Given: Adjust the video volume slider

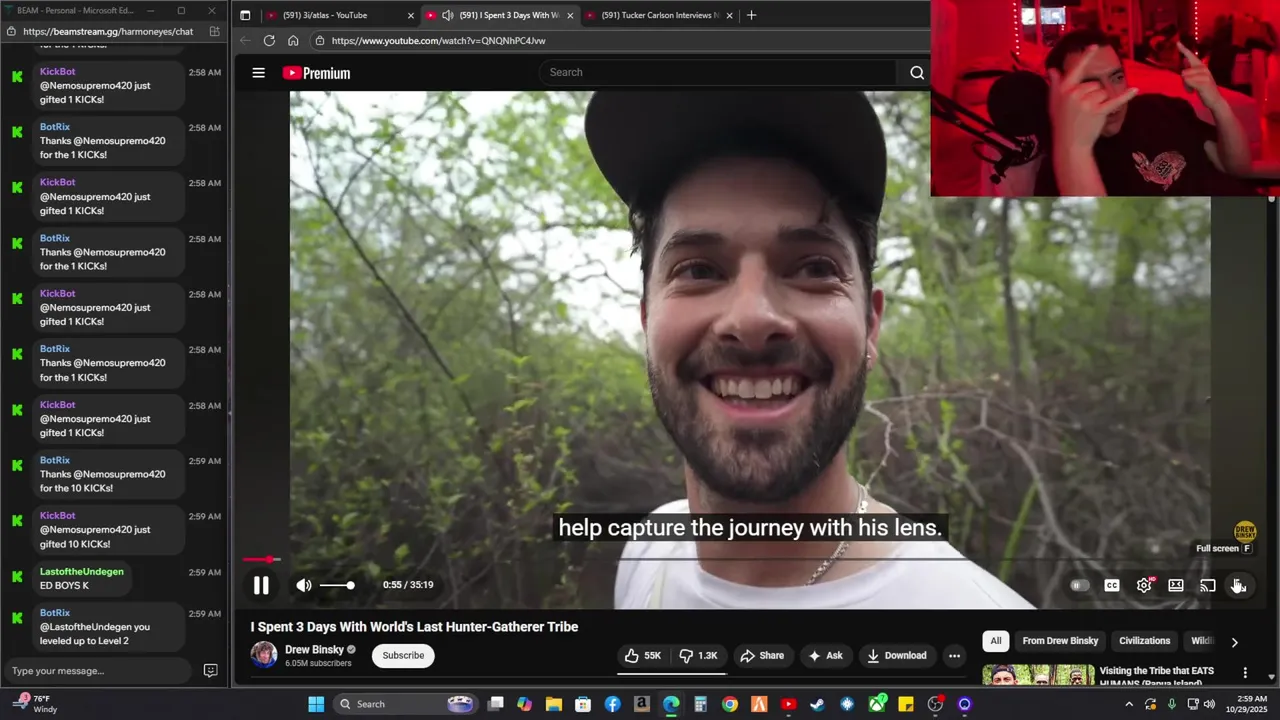Looking at the screenshot, I should tap(337, 585).
